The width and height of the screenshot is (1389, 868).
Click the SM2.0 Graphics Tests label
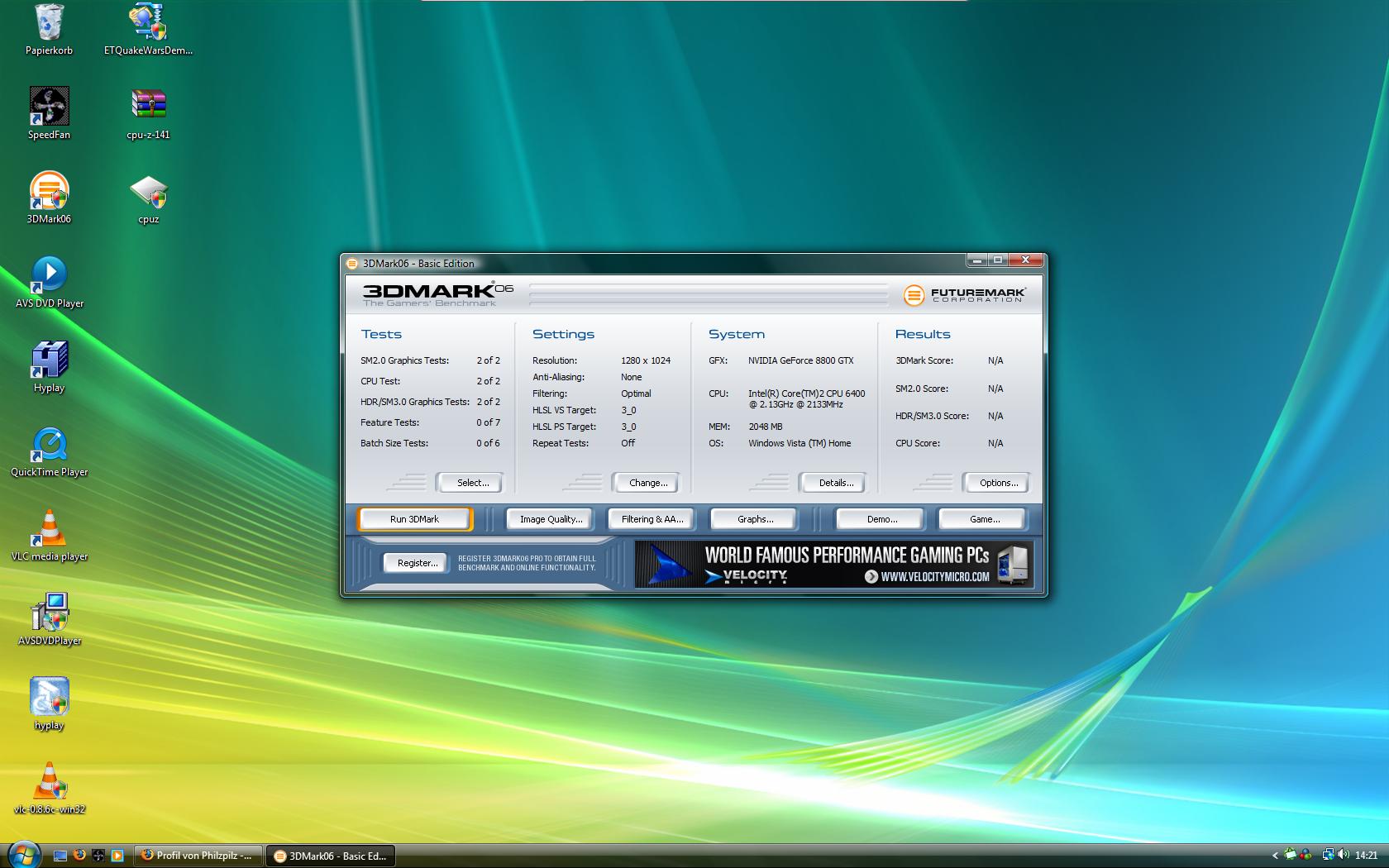point(404,360)
